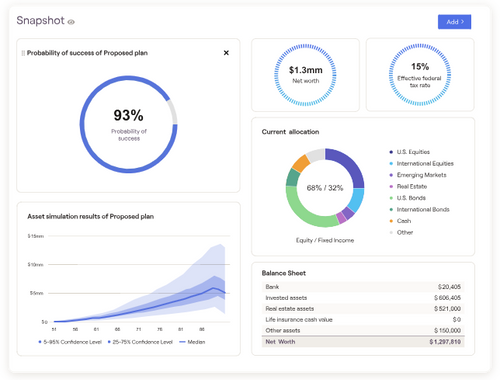The height and width of the screenshot is (380, 500).
Task: Grab the drag handle of Probability card
Action: click(23, 53)
